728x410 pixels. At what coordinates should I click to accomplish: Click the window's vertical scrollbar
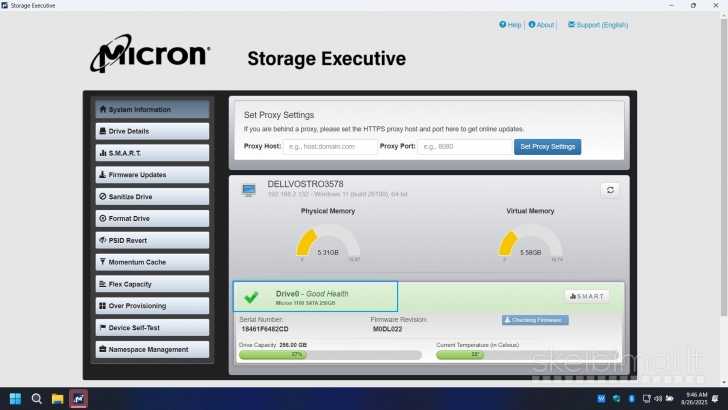pos(724,167)
